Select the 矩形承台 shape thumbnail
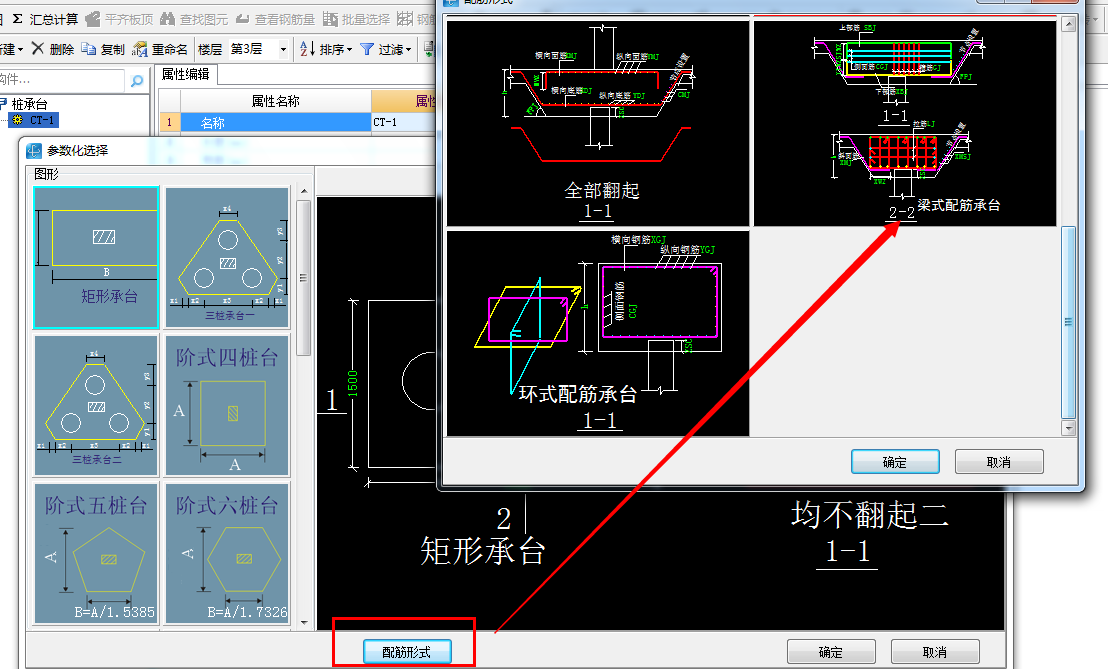 96,258
